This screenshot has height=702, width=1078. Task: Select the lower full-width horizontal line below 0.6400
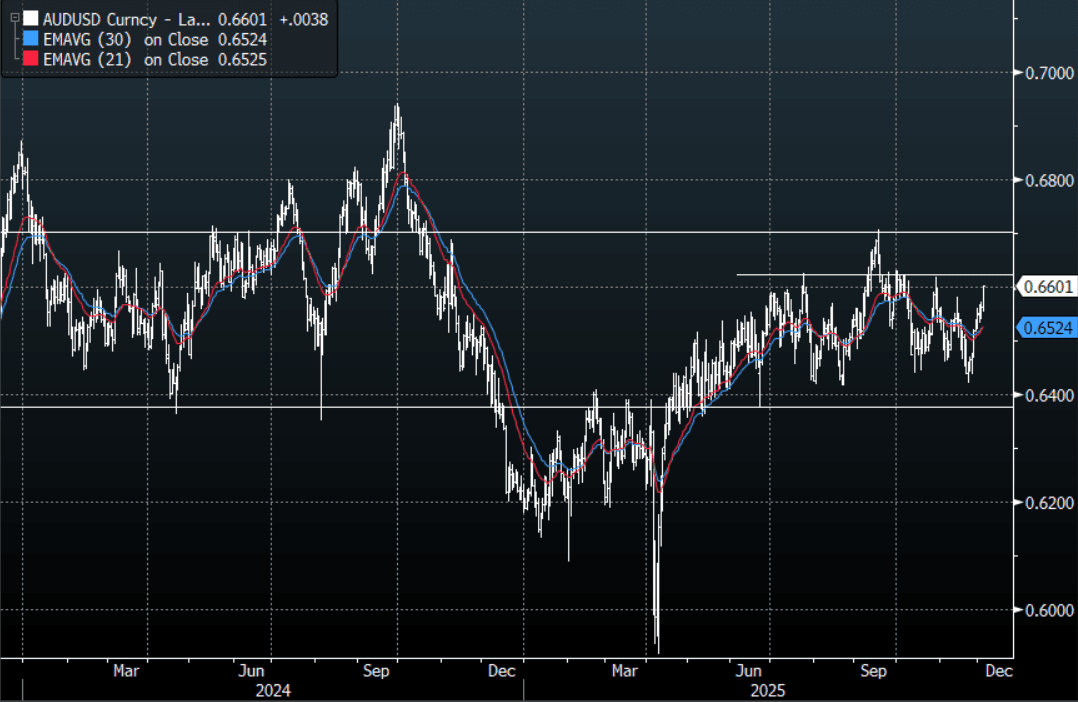[500, 407]
